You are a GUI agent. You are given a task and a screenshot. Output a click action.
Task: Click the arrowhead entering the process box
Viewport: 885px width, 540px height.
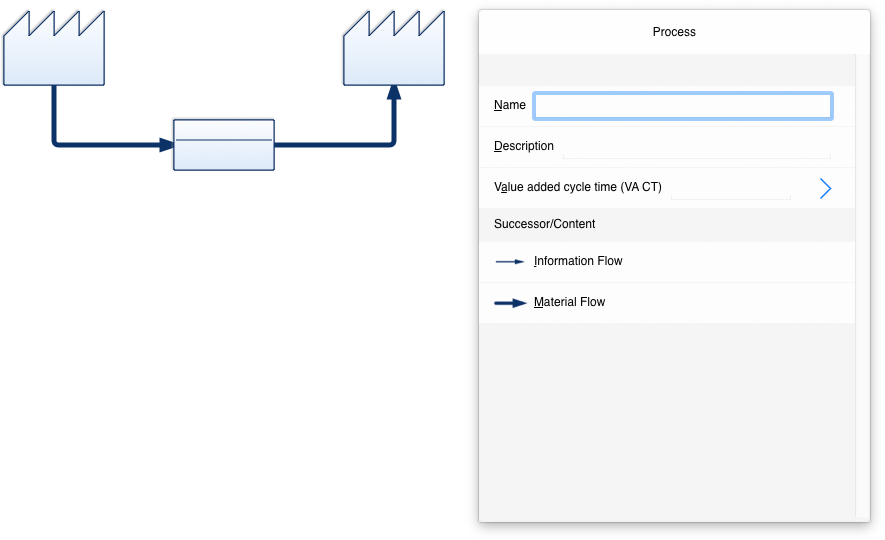point(167,145)
